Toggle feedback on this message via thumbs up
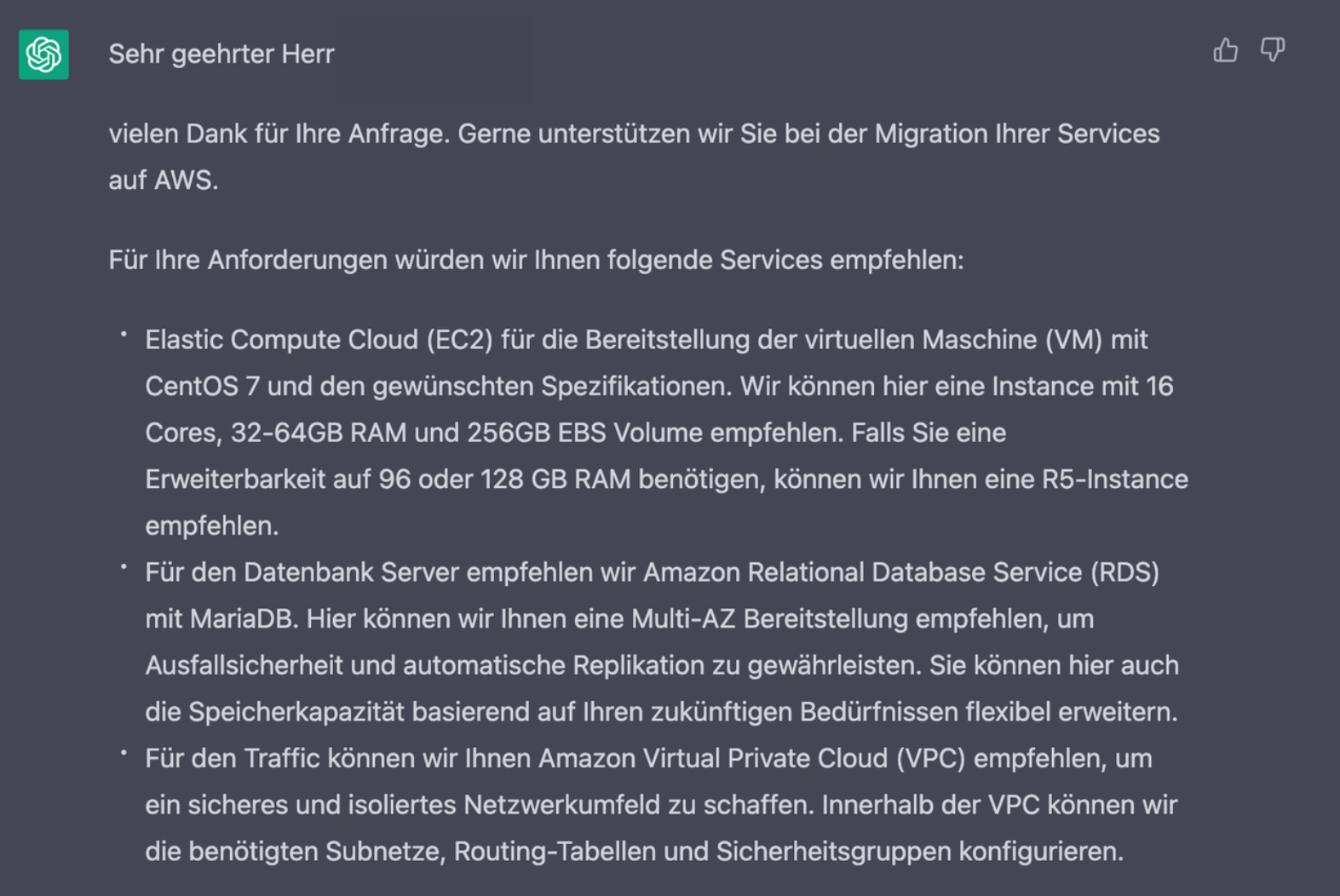 point(1225,51)
